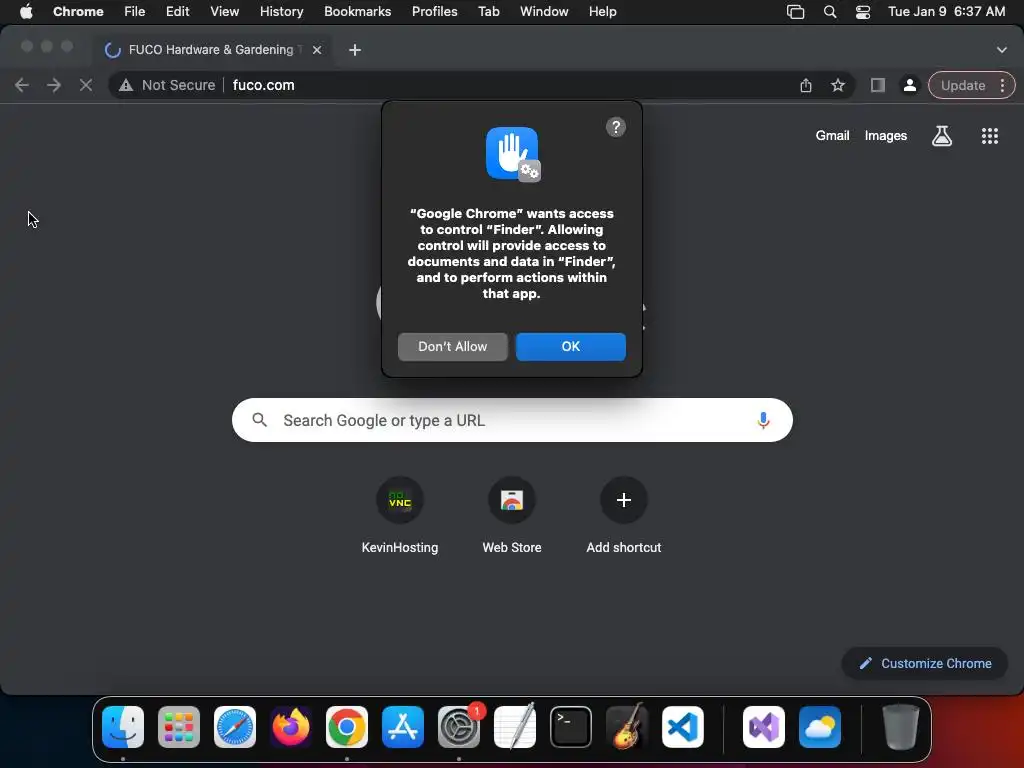Open Safari from the Dock
Viewport: 1024px width, 768px height.
tap(235, 727)
